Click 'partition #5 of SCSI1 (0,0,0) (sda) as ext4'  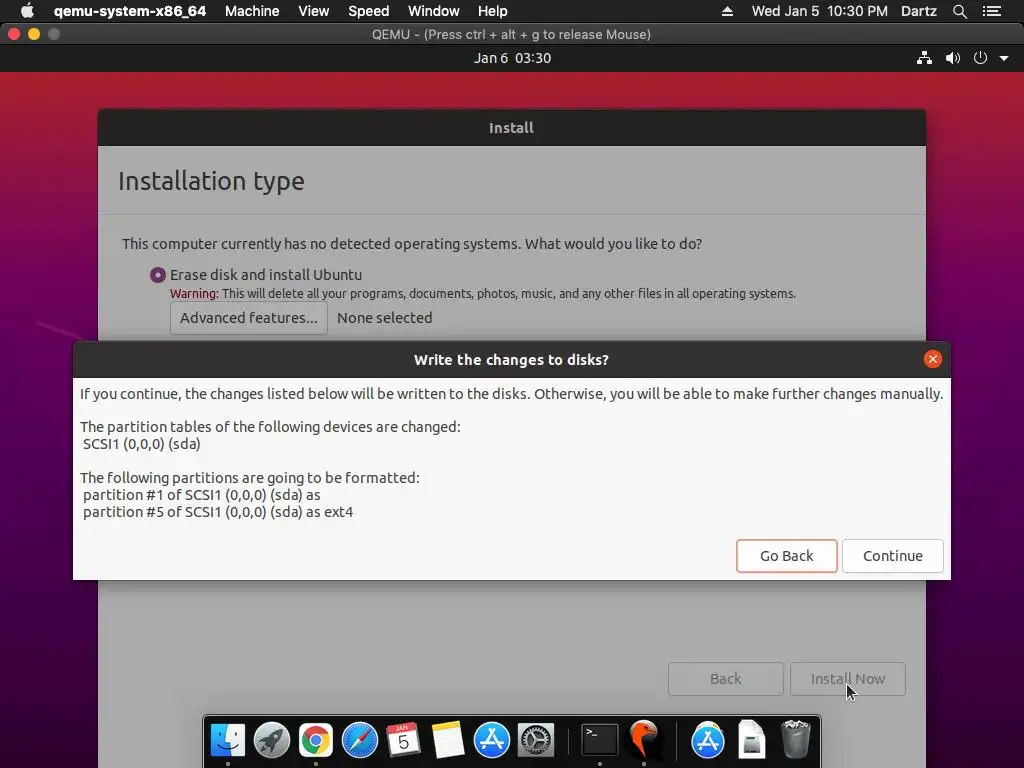[218, 512]
